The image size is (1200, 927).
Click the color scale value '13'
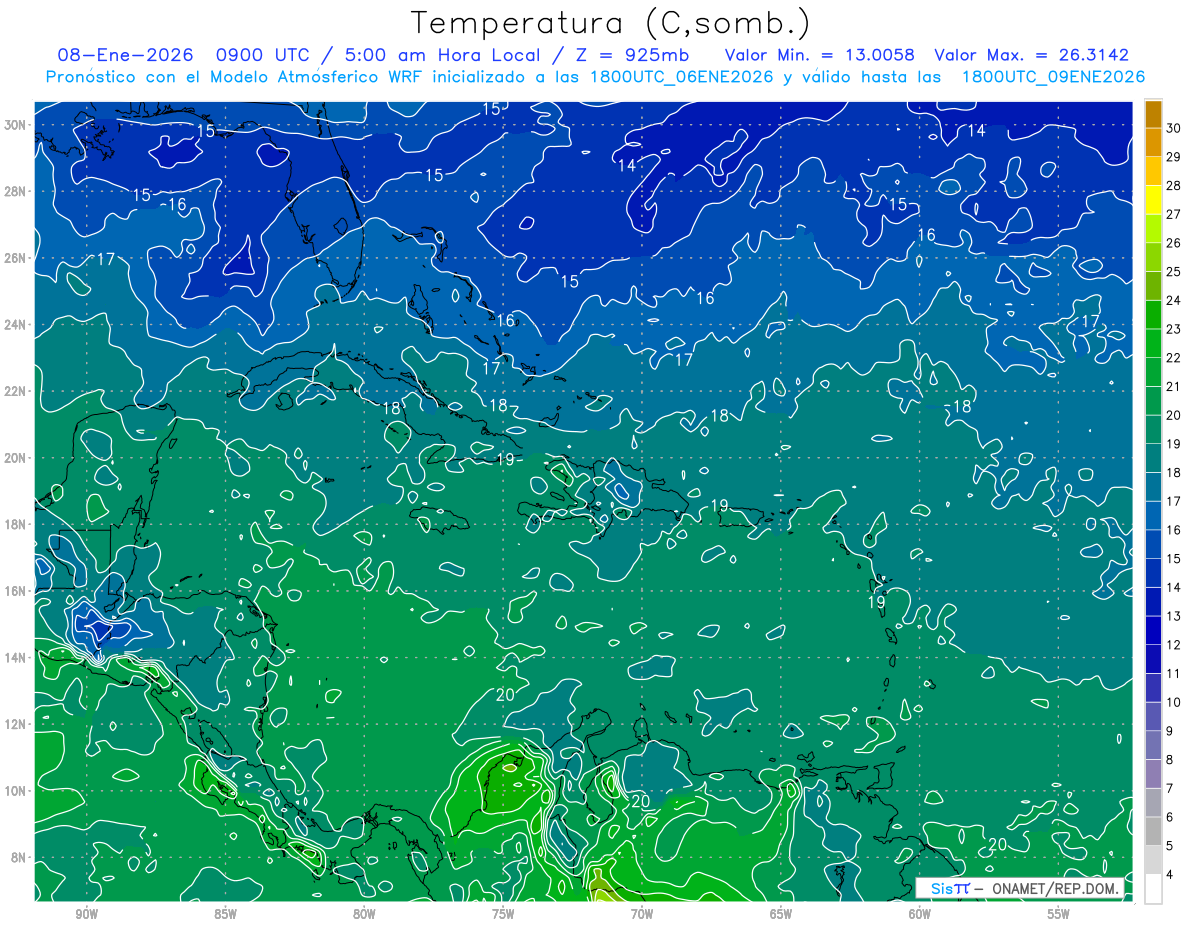[x=1173, y=616]
